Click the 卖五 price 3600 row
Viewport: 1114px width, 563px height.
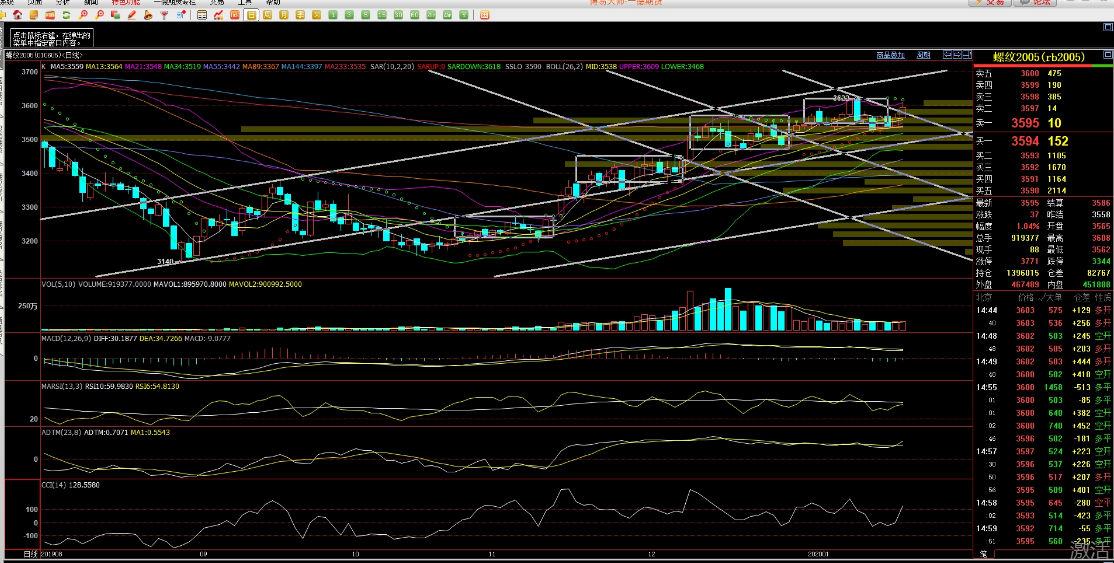coord(1043,73)
